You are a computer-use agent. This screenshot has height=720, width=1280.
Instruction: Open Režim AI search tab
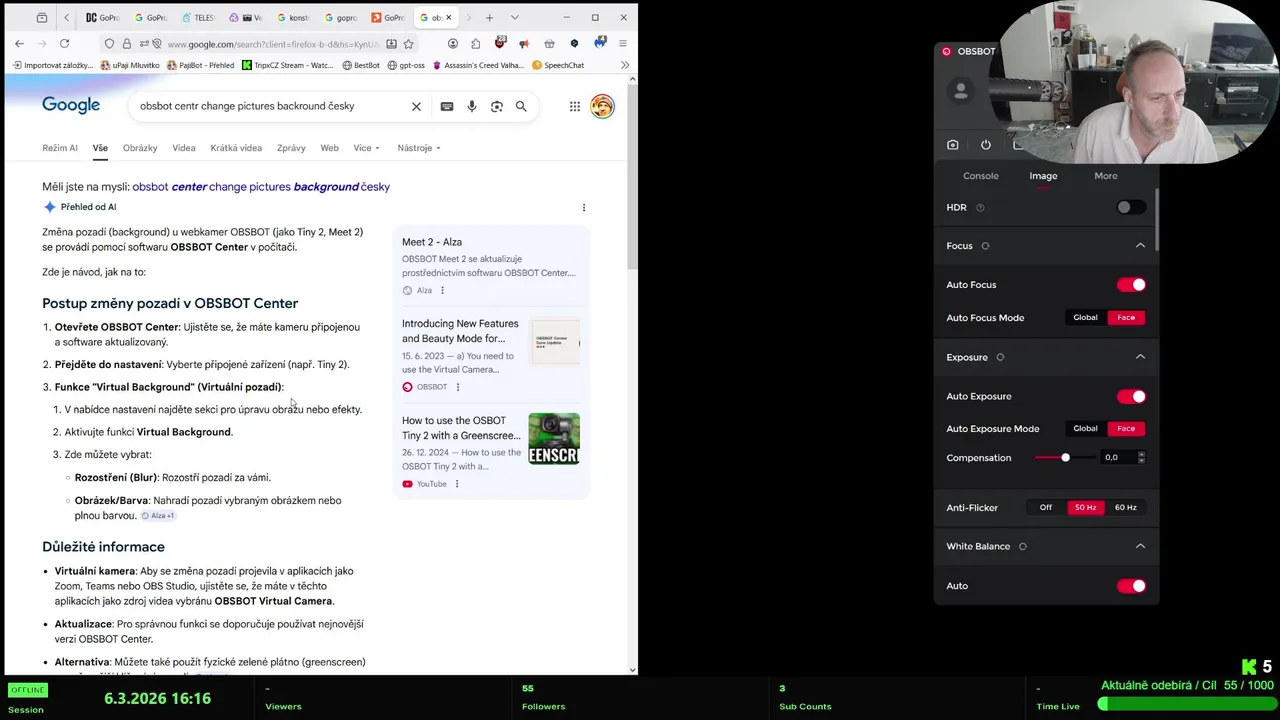tap(60, 148)
